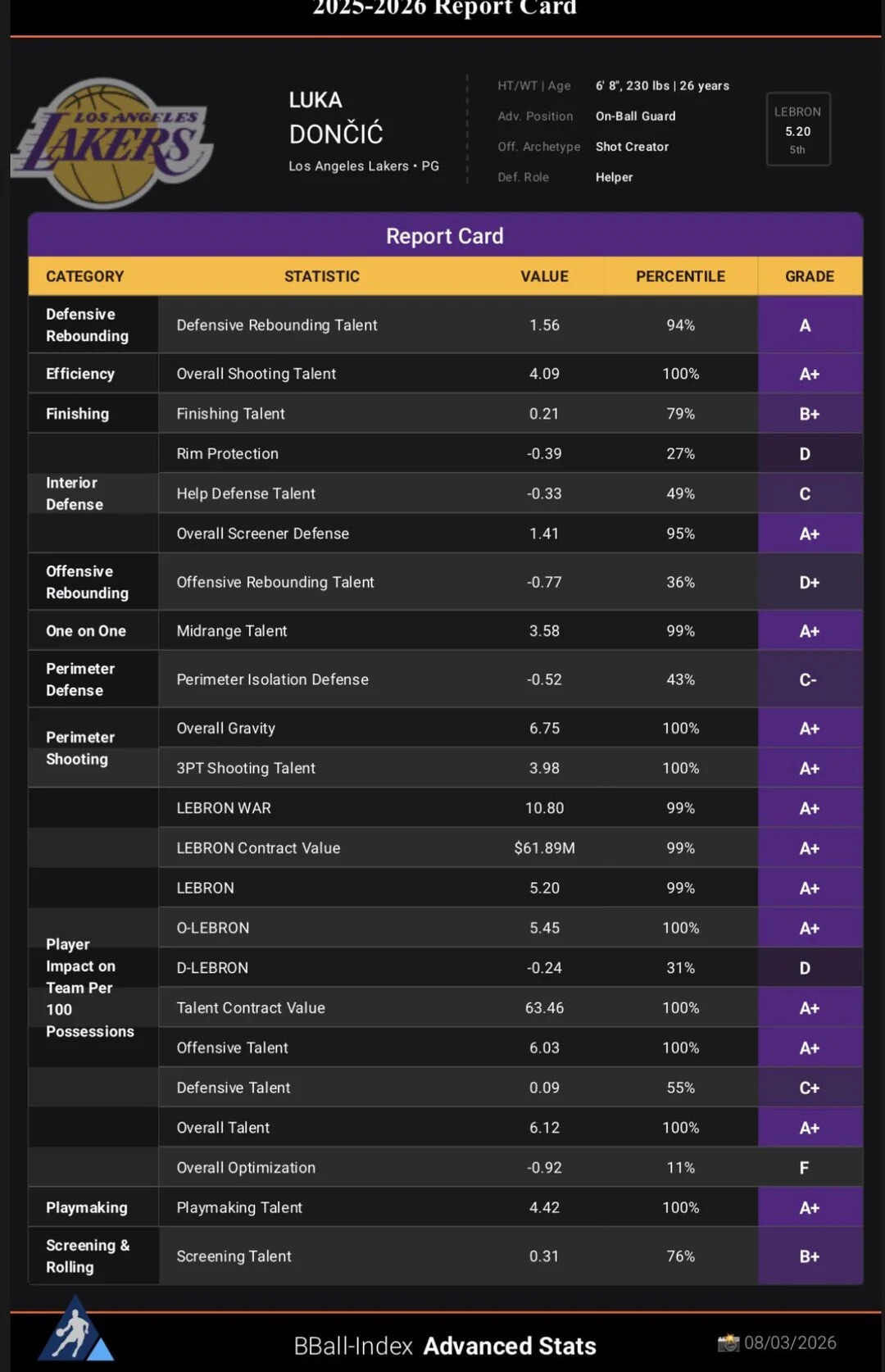Click the LEBRON Contract Value row

click(445, 848)
